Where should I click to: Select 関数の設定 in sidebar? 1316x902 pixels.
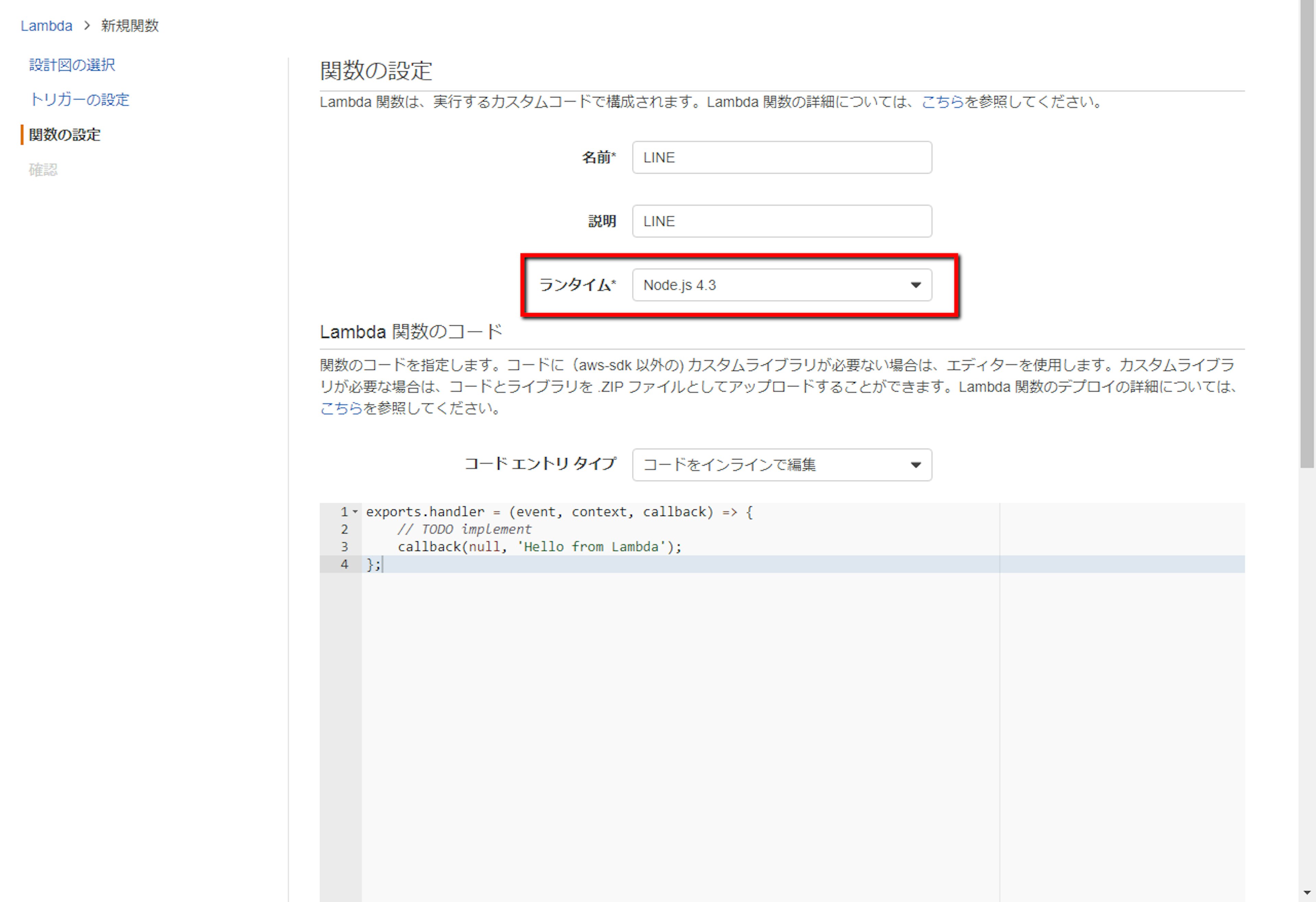click(x=64, y=135)
